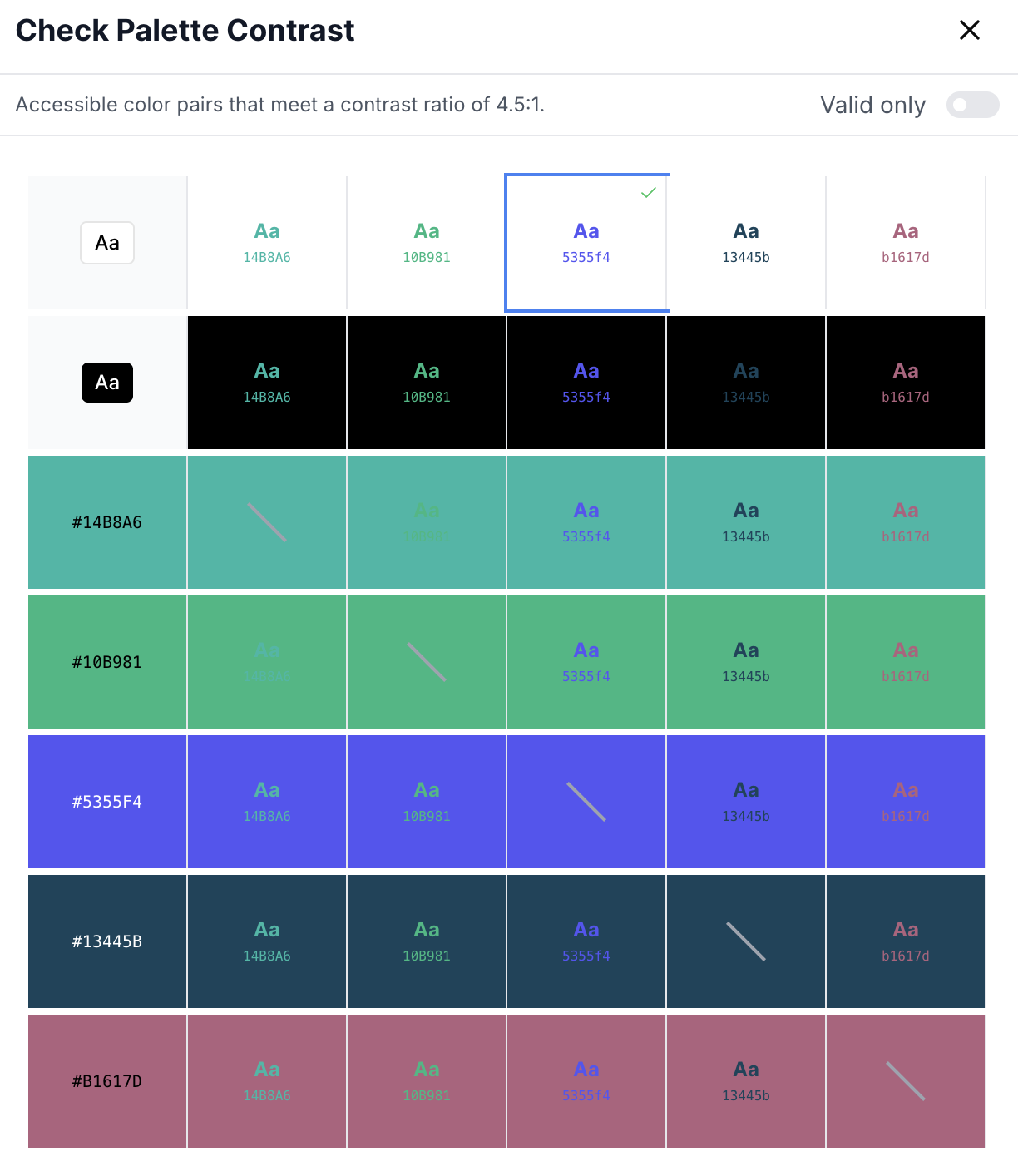
Task: Select the 14B8A6 text on white cell
Action: [x=266, y=242]
